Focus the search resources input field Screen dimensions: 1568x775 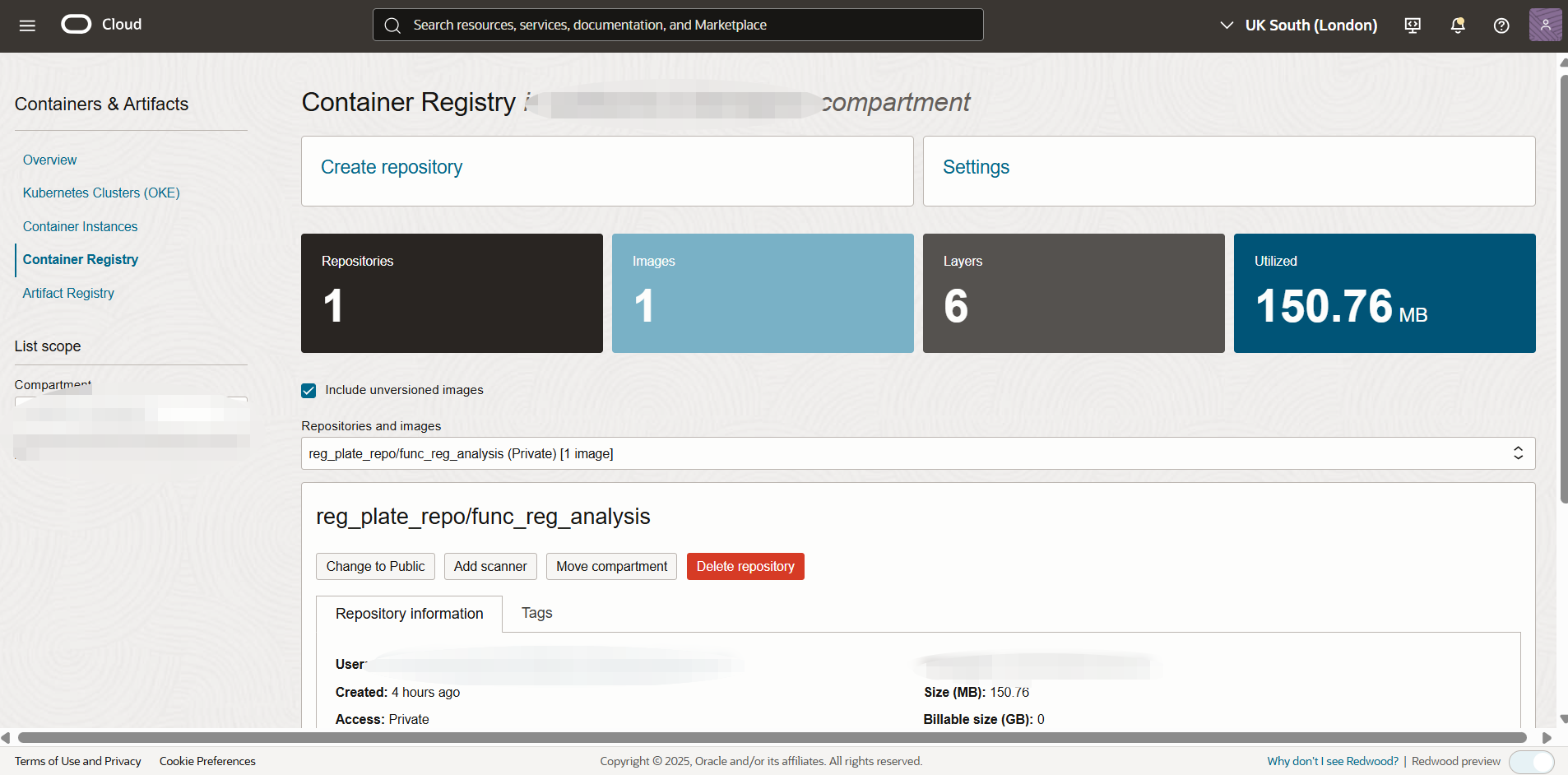coord(678,25)
